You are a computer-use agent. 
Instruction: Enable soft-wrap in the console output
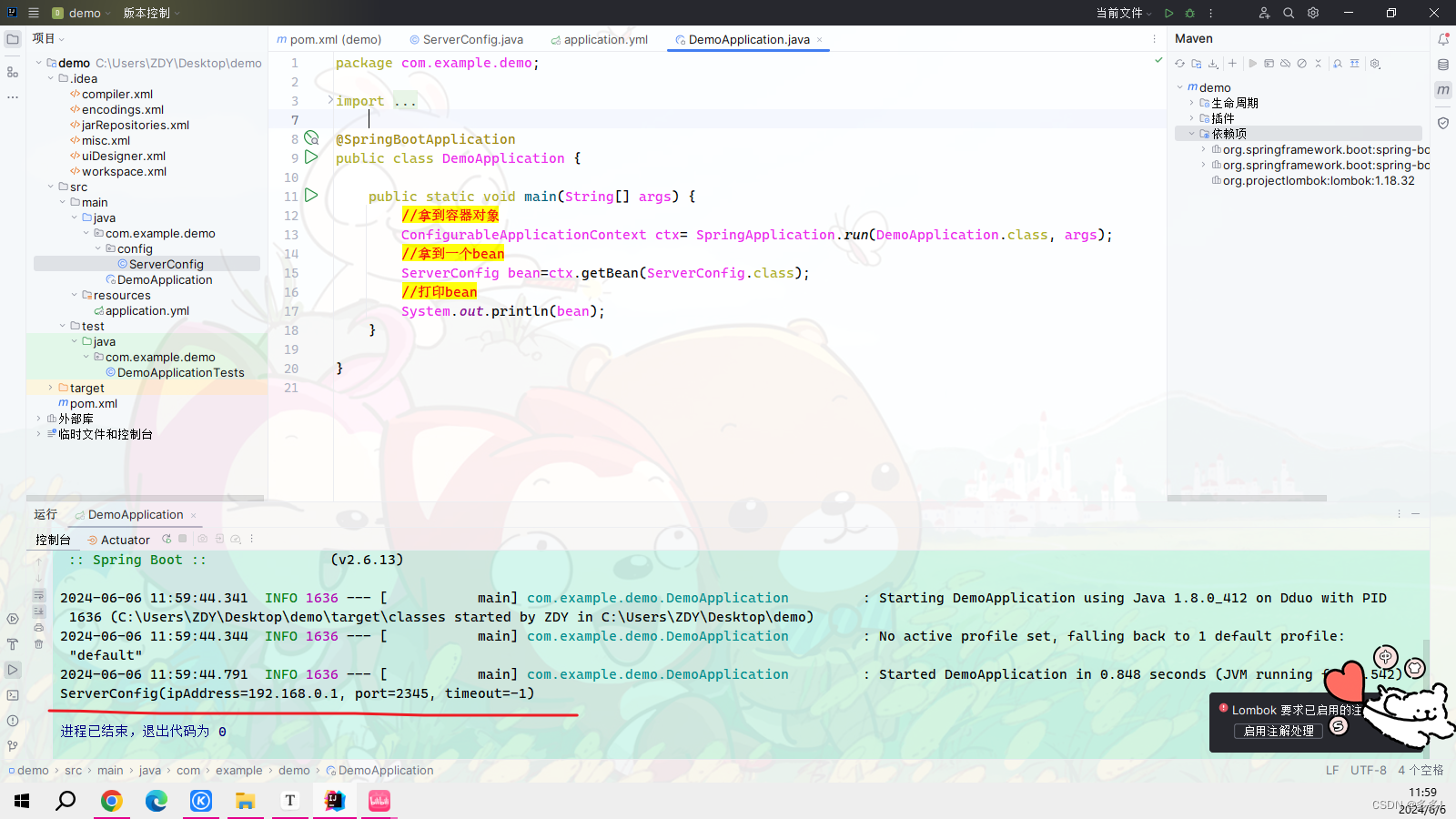[x=39, y=594]
